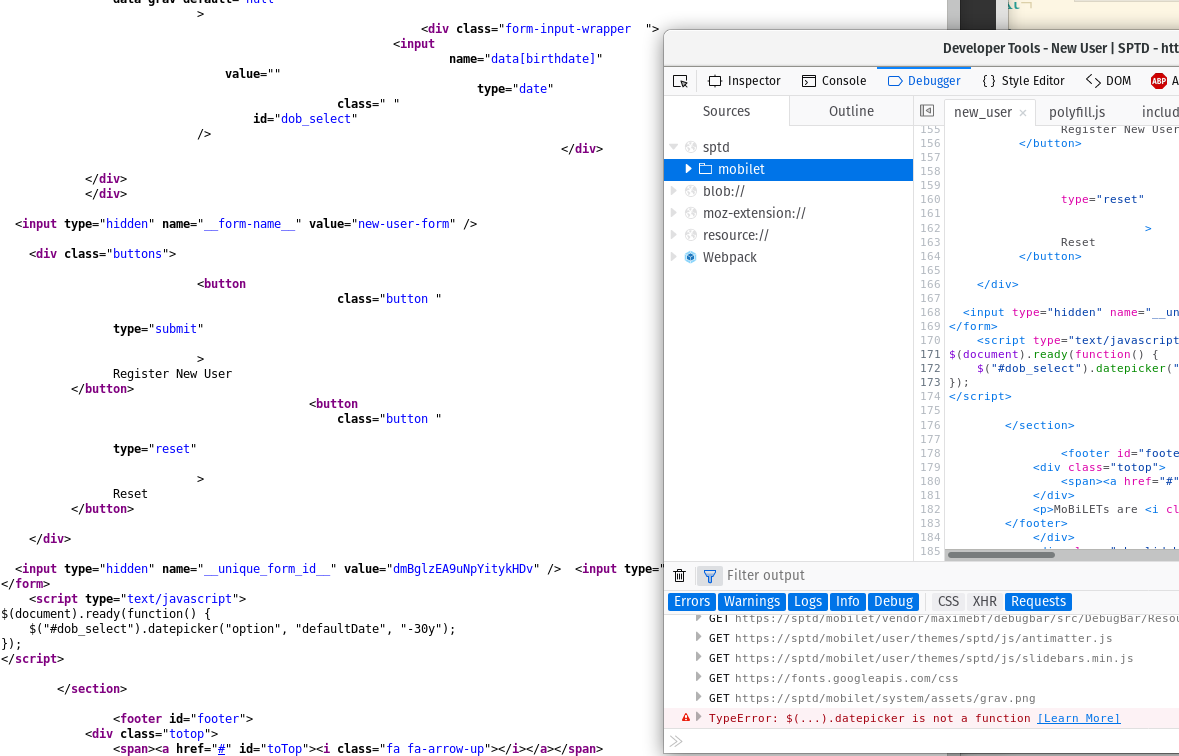Click the mobilet folder icon
1179x756 pixels.
pyautogui.click(x=705, y=169)
